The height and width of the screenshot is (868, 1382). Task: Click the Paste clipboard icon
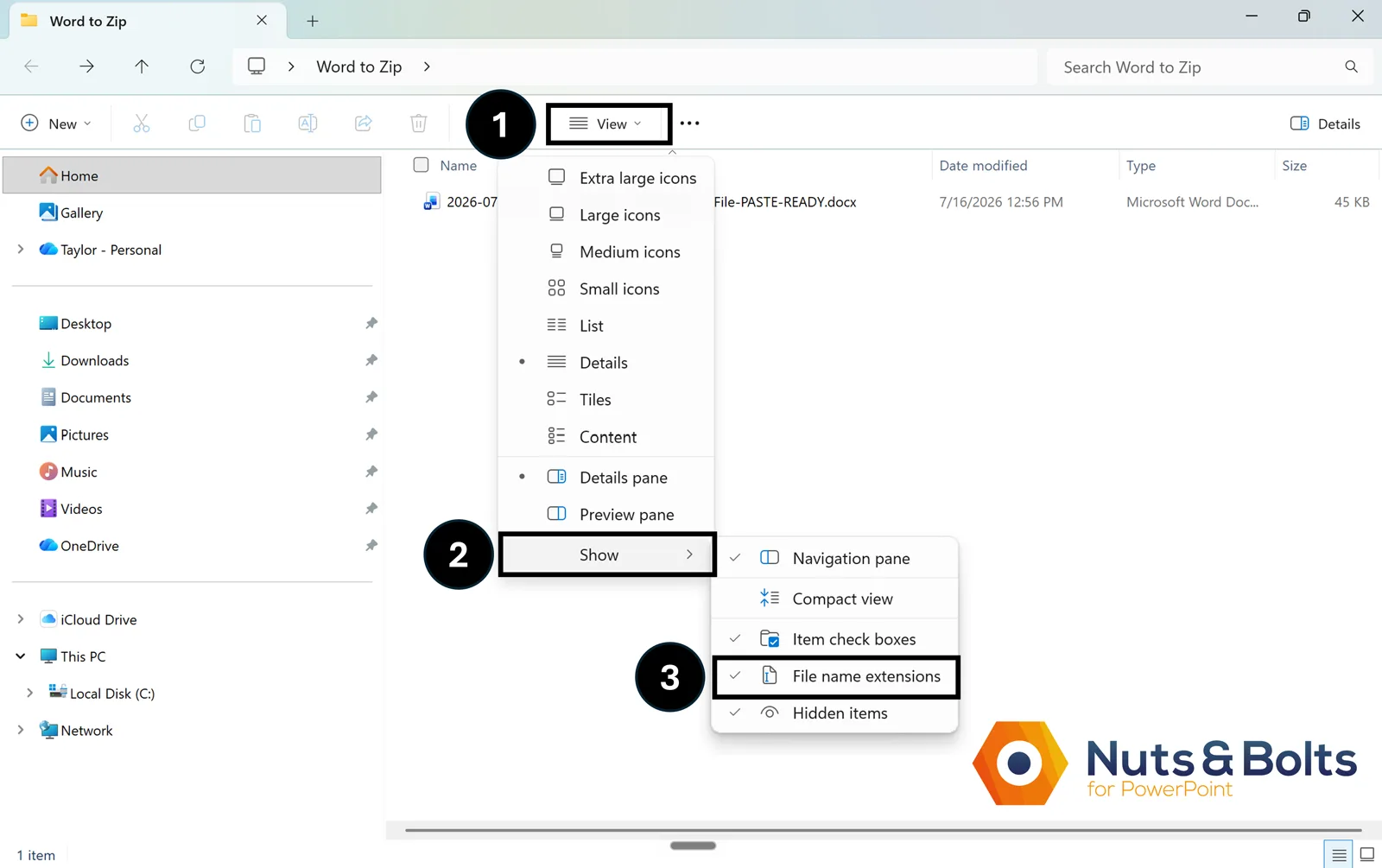pyautogui.click(x=252, y=124)
